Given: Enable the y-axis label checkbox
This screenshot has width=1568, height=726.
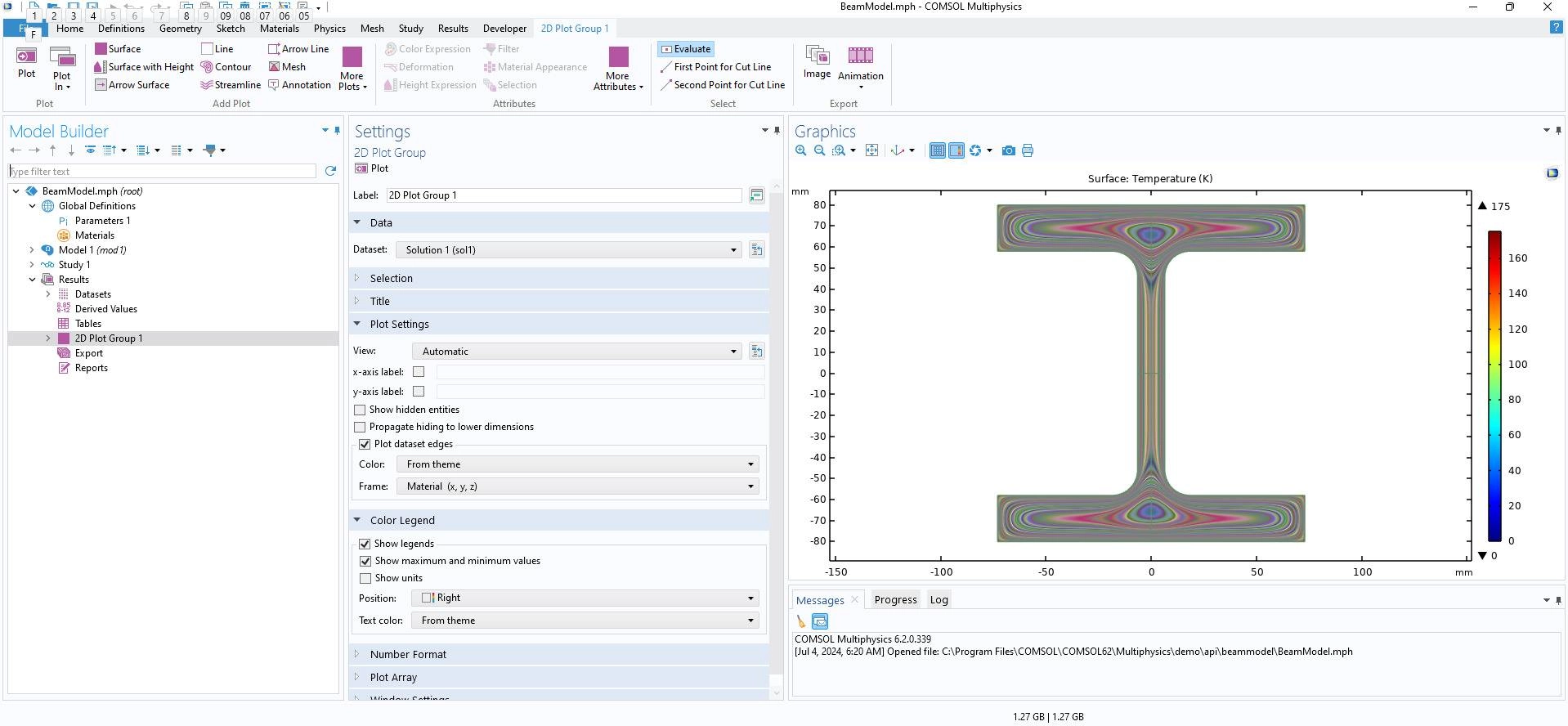Looking at the screenshot, I should [x=419, y=392].
